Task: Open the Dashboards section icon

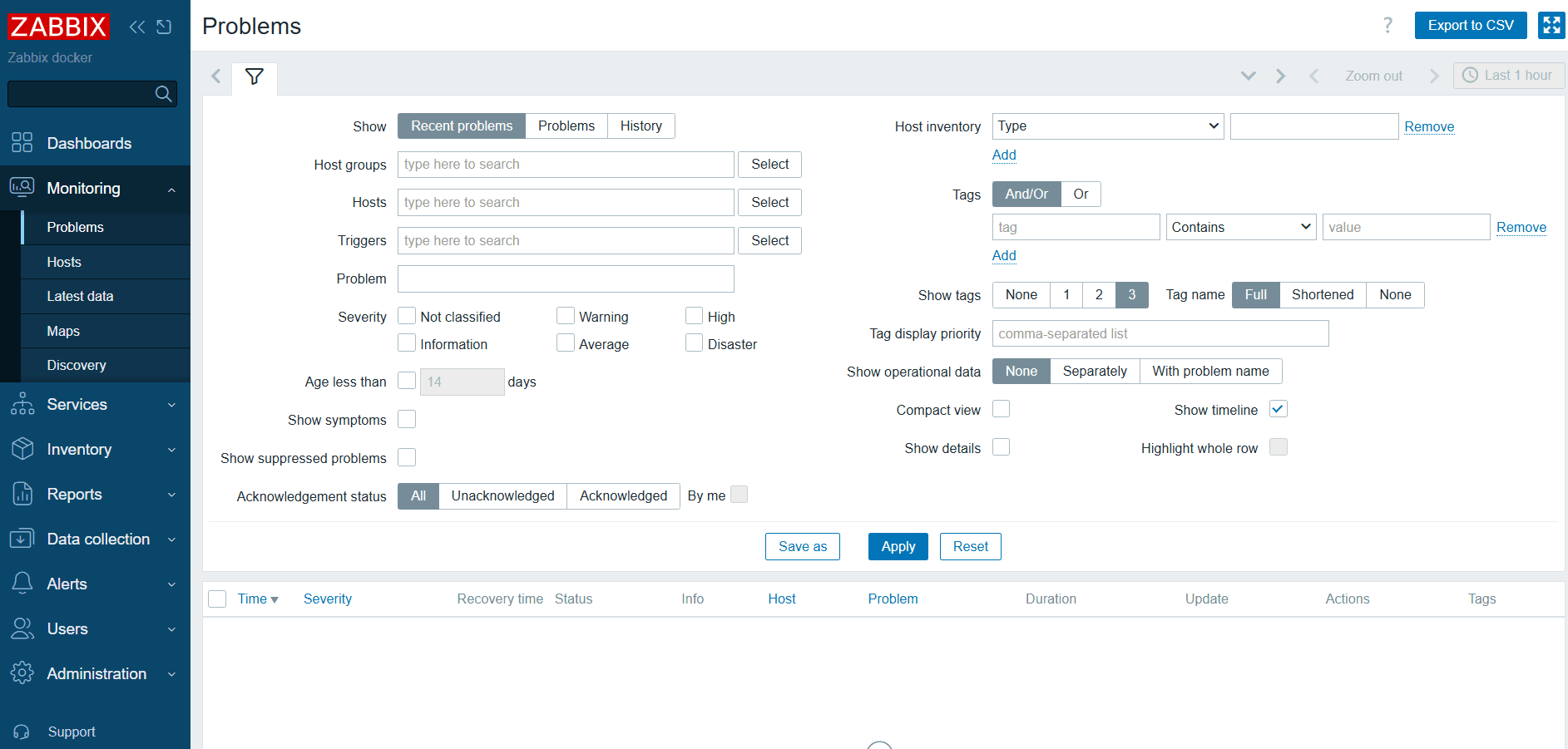Action: click(22, 142)
